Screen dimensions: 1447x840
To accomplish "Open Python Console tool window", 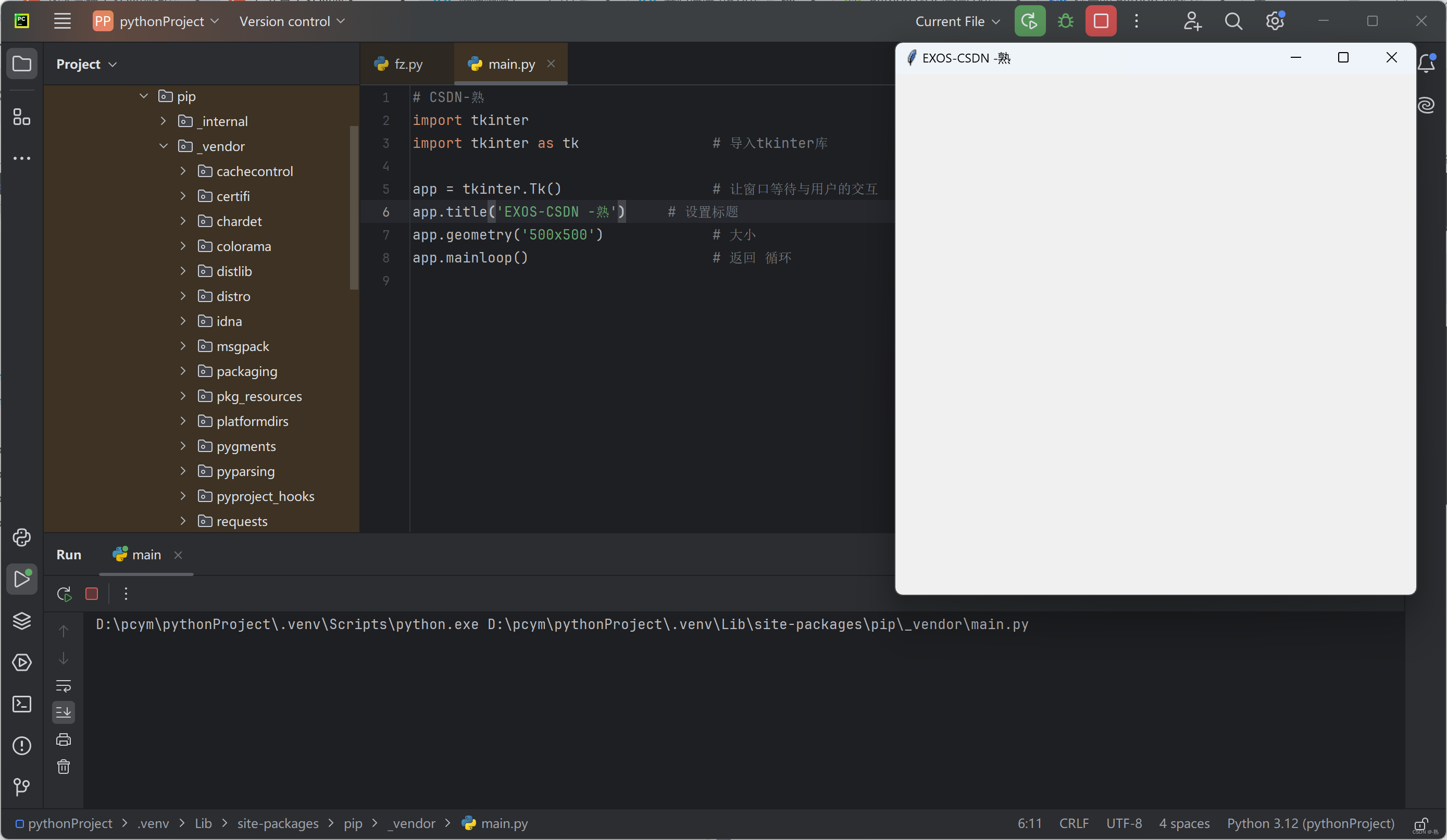I will tap(22, 537).
